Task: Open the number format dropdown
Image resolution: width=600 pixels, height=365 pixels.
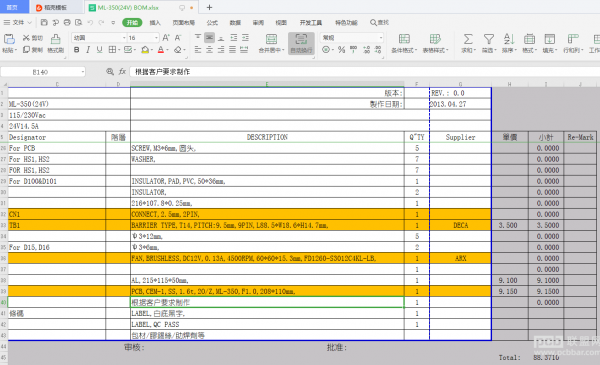Action: click(x=381, y=38)
